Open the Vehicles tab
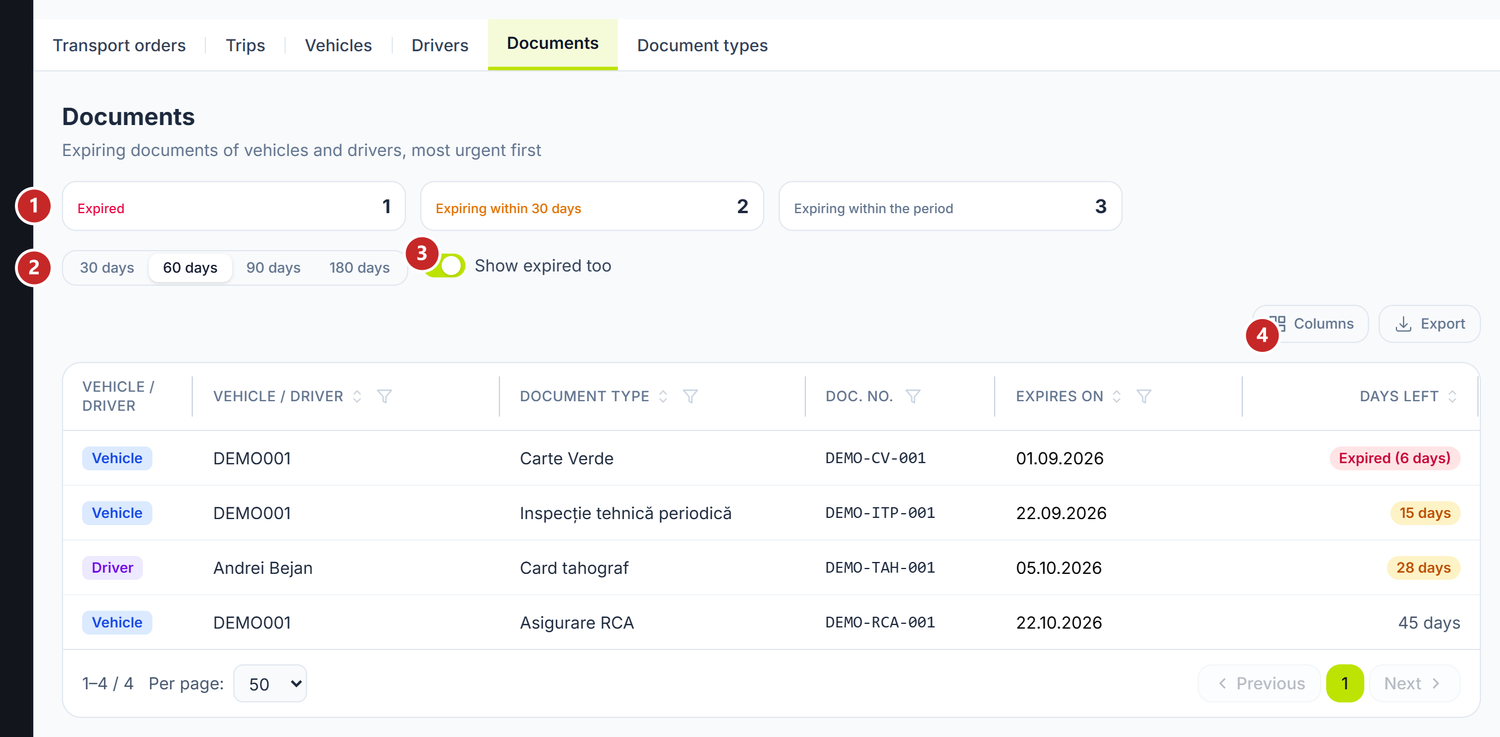The height and width of the screenshot is (737, 1500). [338, 45]
